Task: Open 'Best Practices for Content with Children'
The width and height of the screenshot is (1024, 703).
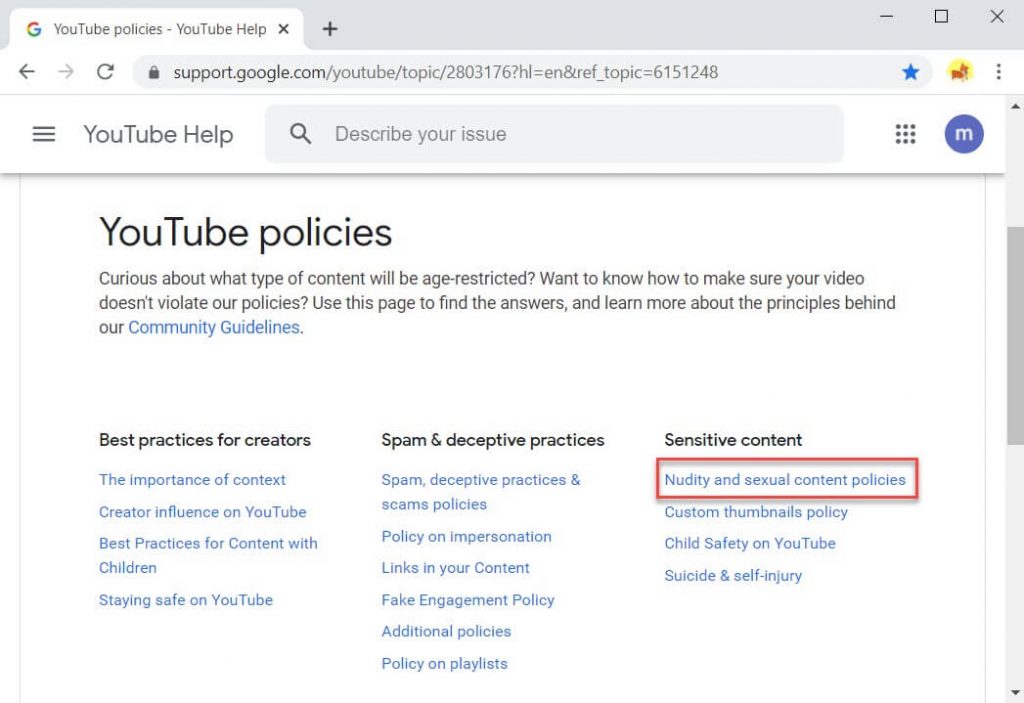Action: coord(208,555)
